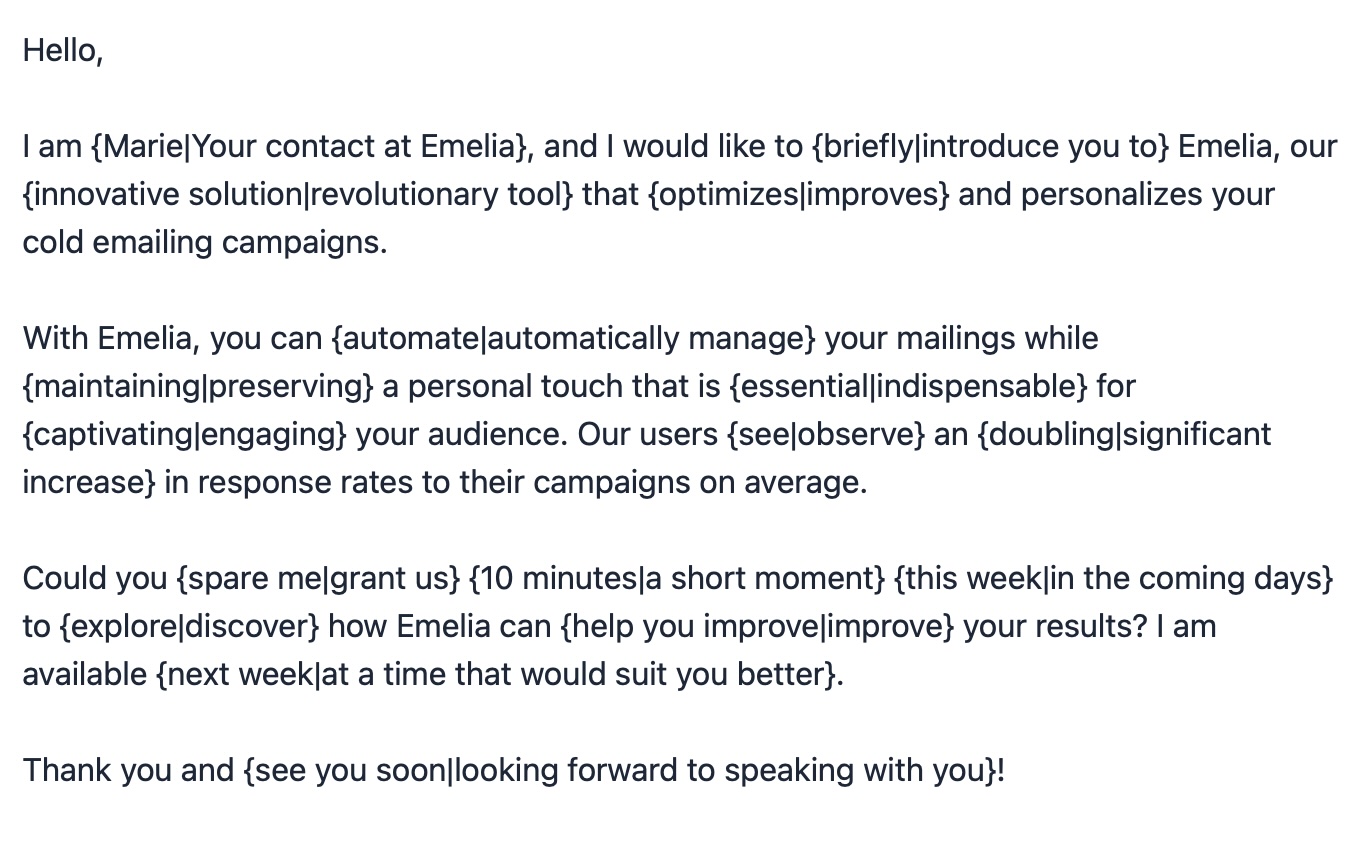The width and height of the screenshot is (1370, 848).
Task: Click the {spare me|grant us} variation
Action: pyautogui.click(x=318, y=578)
